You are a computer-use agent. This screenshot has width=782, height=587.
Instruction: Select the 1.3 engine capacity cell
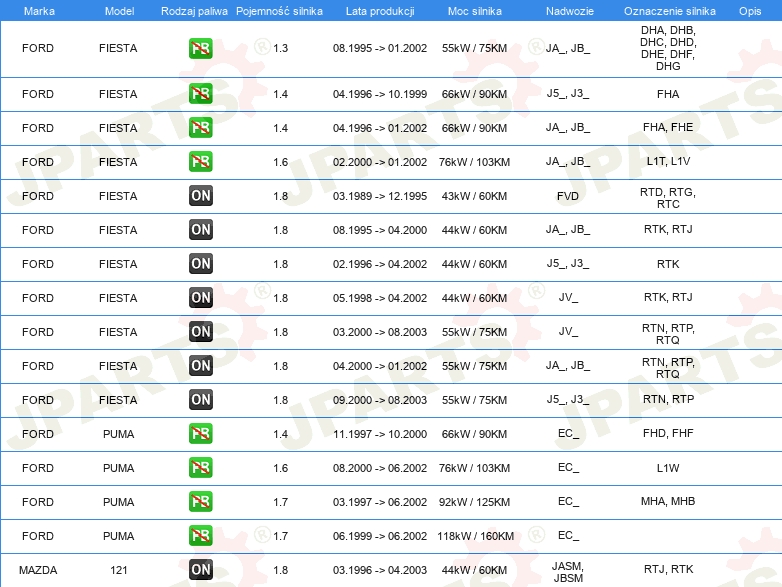[280, 48]
